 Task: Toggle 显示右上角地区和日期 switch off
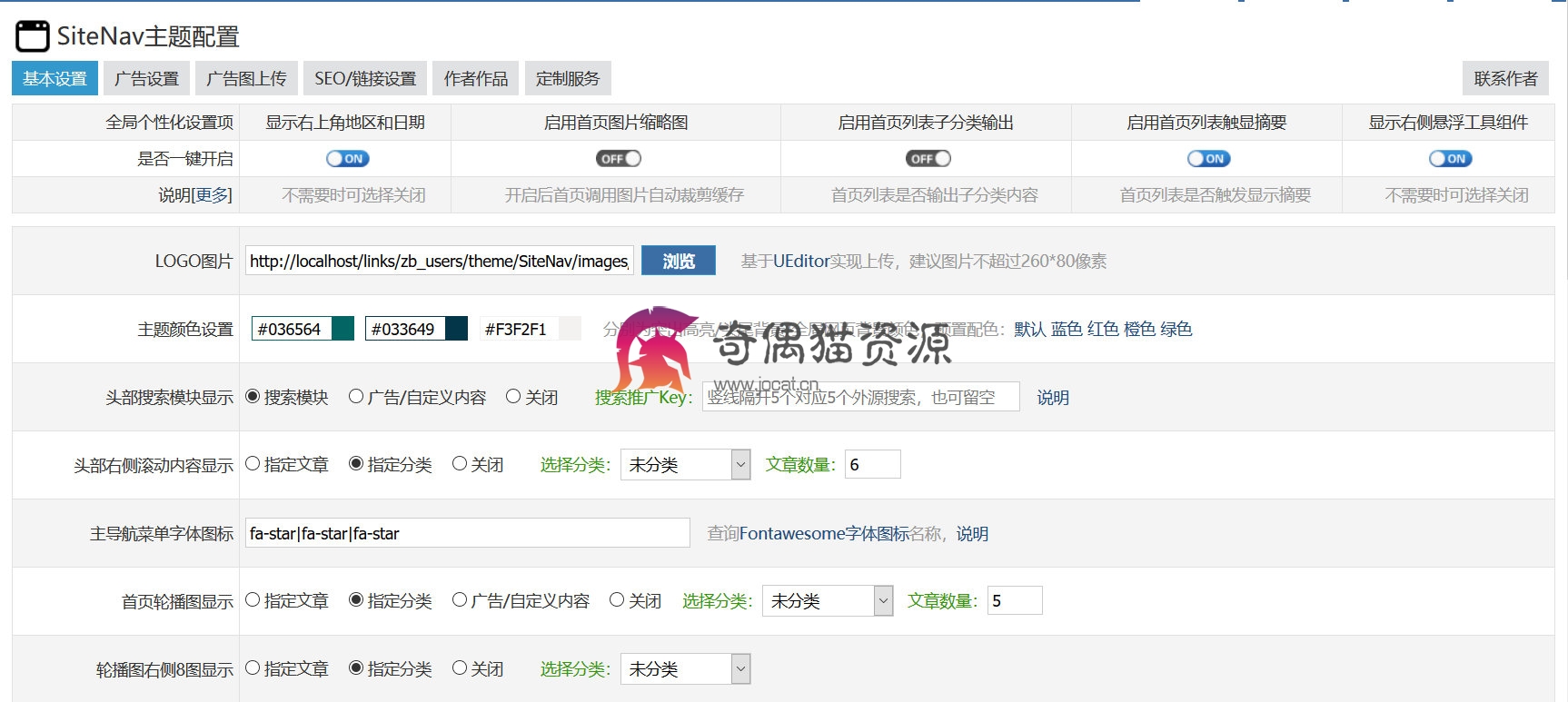[348, 159]
